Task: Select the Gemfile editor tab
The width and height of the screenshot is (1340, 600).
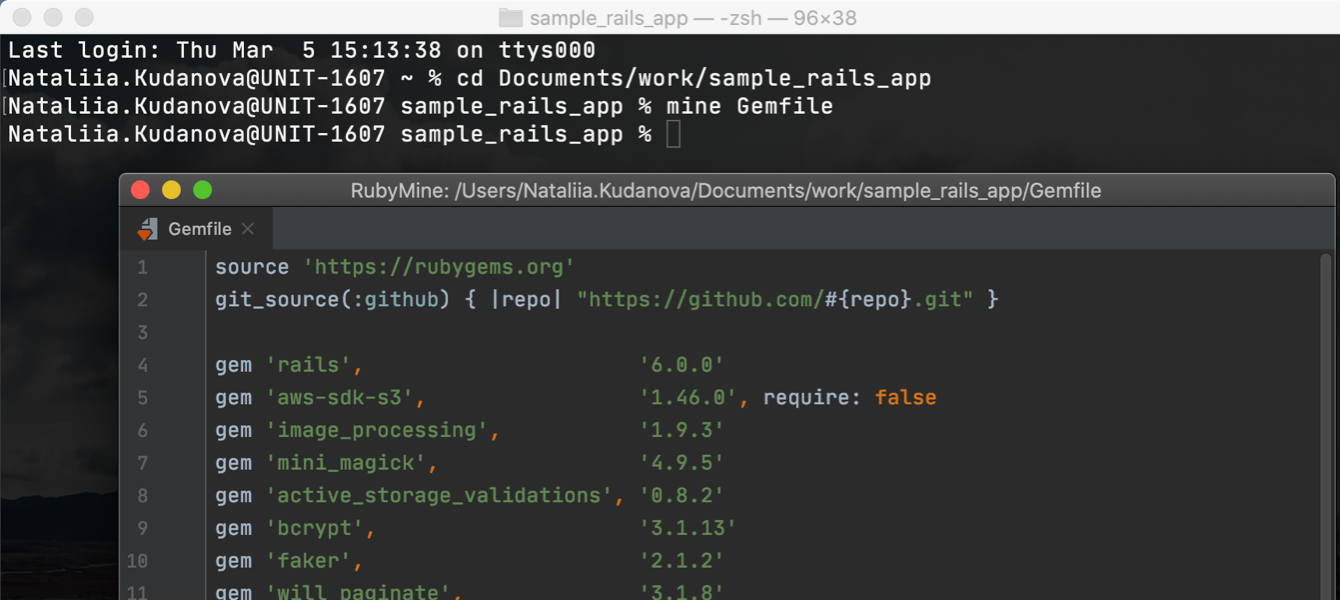Action: click(196, 229)
